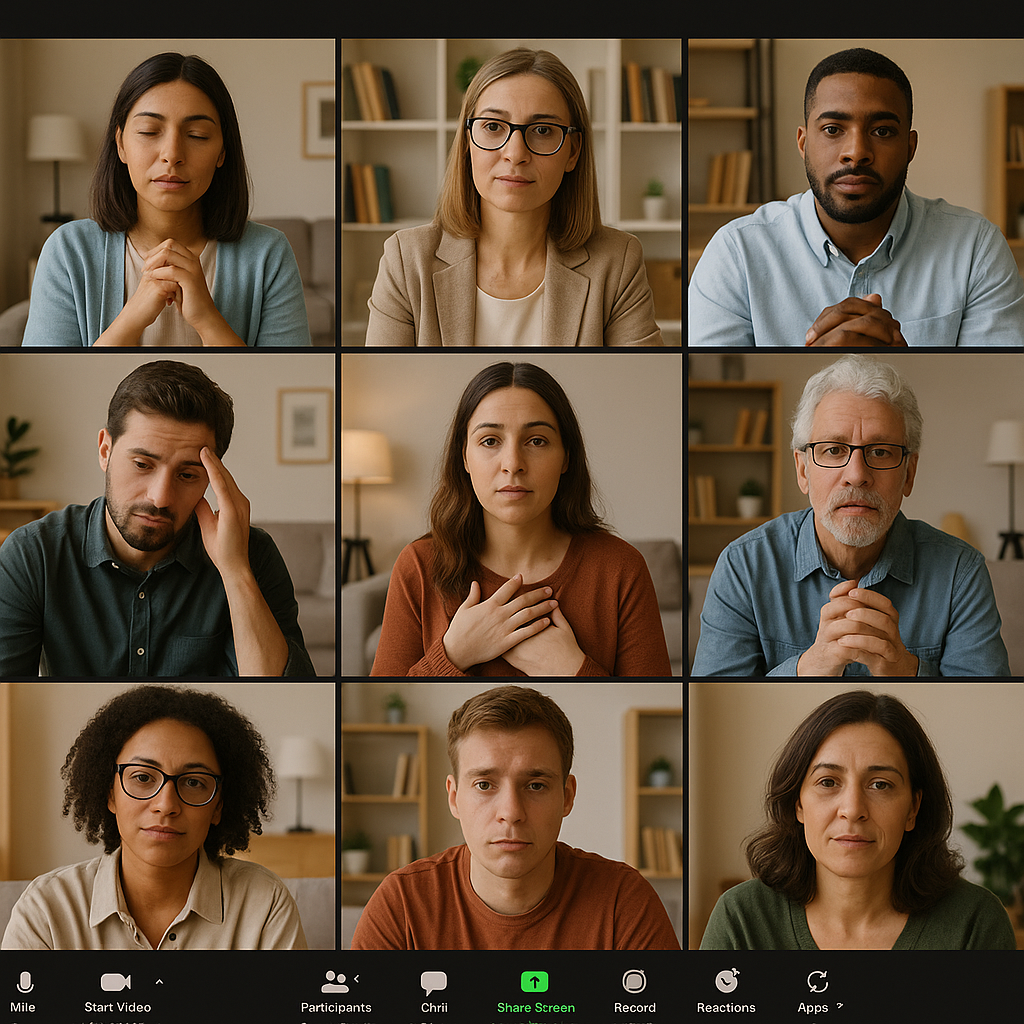
Task: Open the Participants panel
Action: [335, 982]
